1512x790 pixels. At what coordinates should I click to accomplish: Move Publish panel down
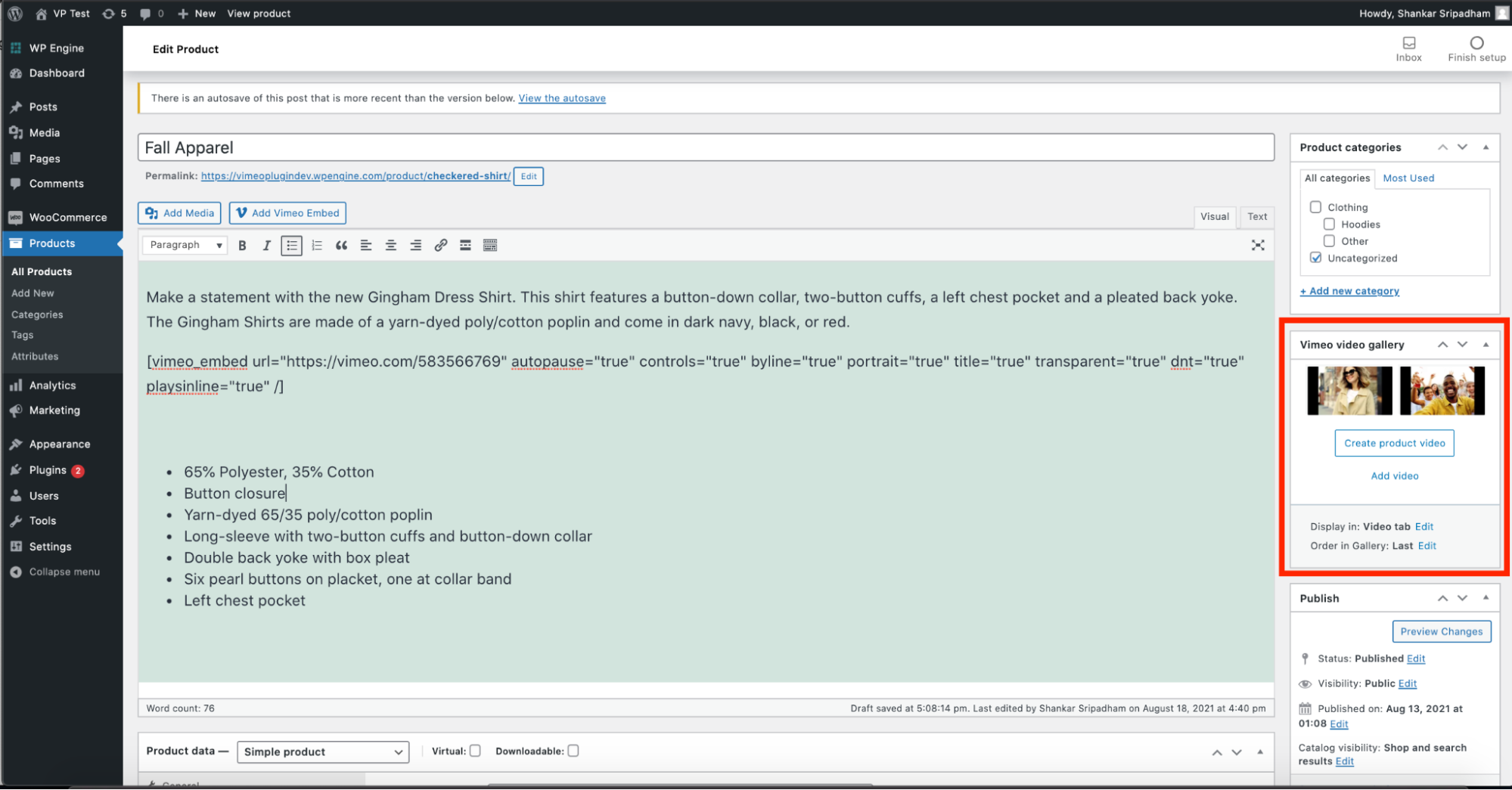[x=1463, y=598]
